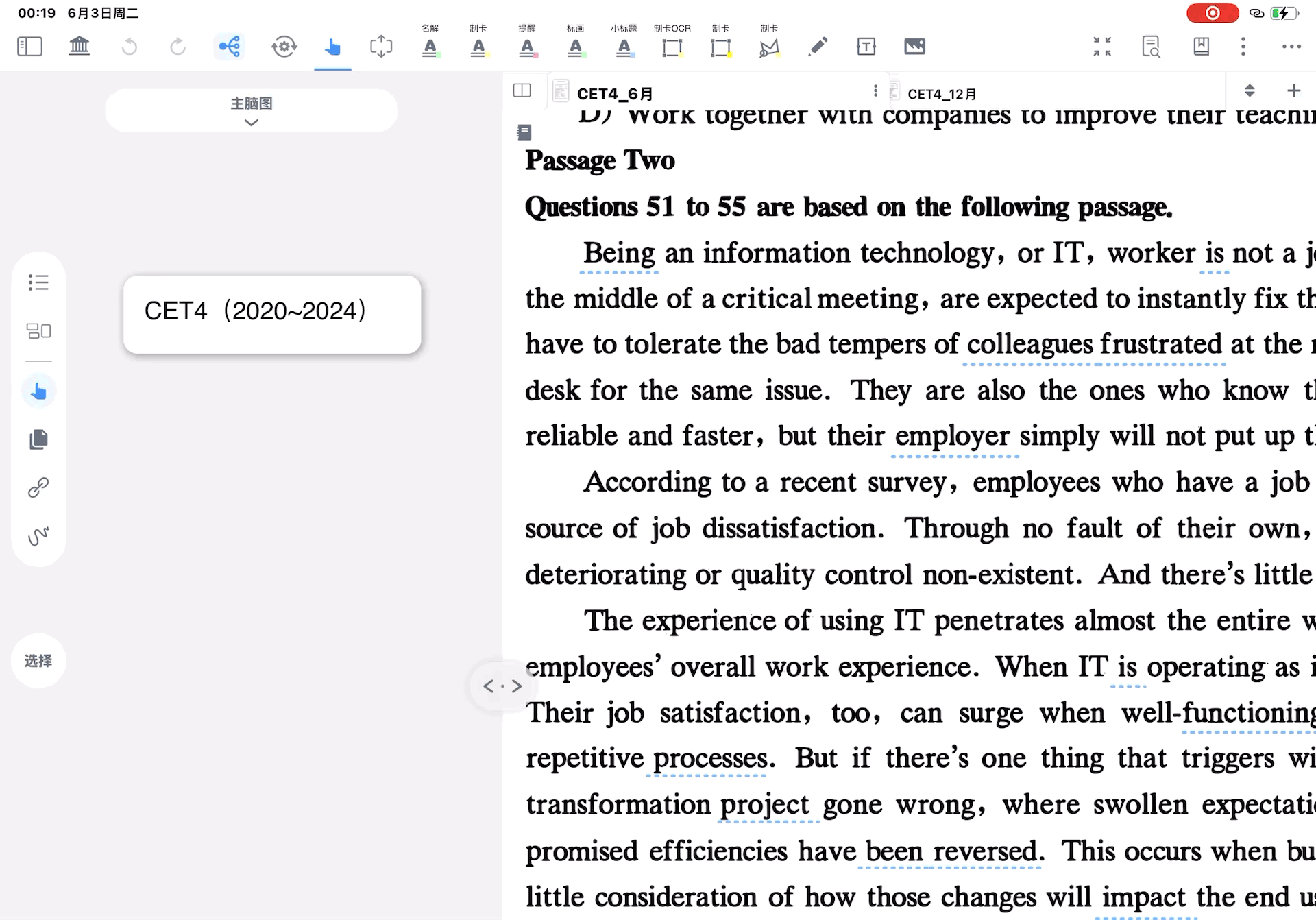Select the freehand curve tool in side panel

[x=38, y=535]
